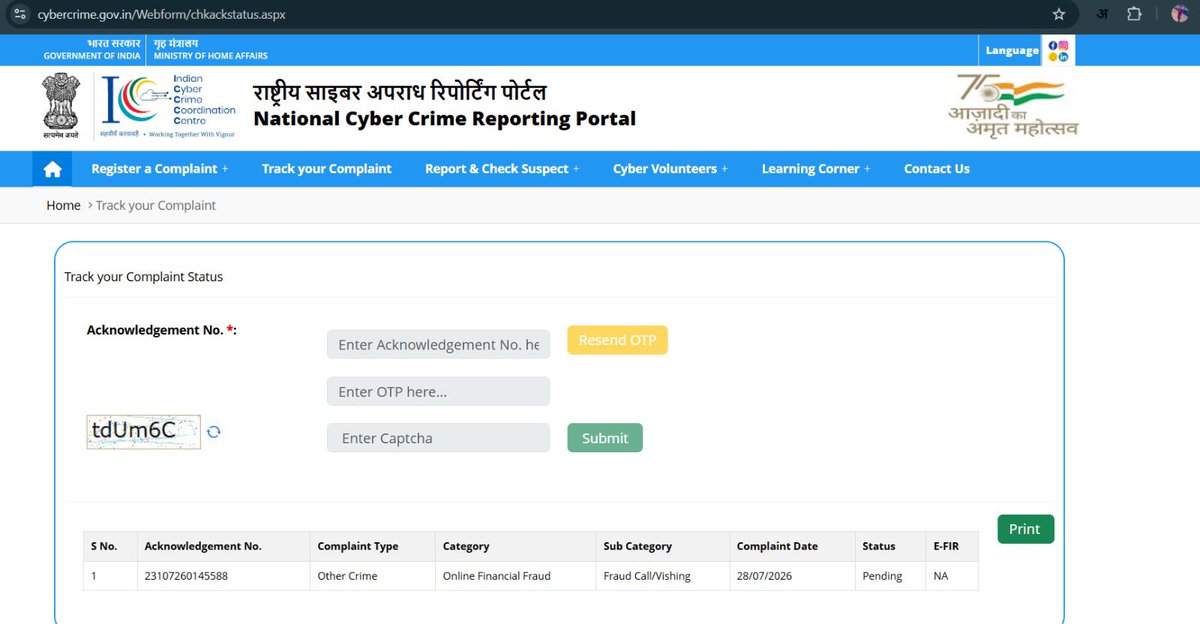
Task: Select acknowledgement number 23107260145588
Action: [186, 576]
